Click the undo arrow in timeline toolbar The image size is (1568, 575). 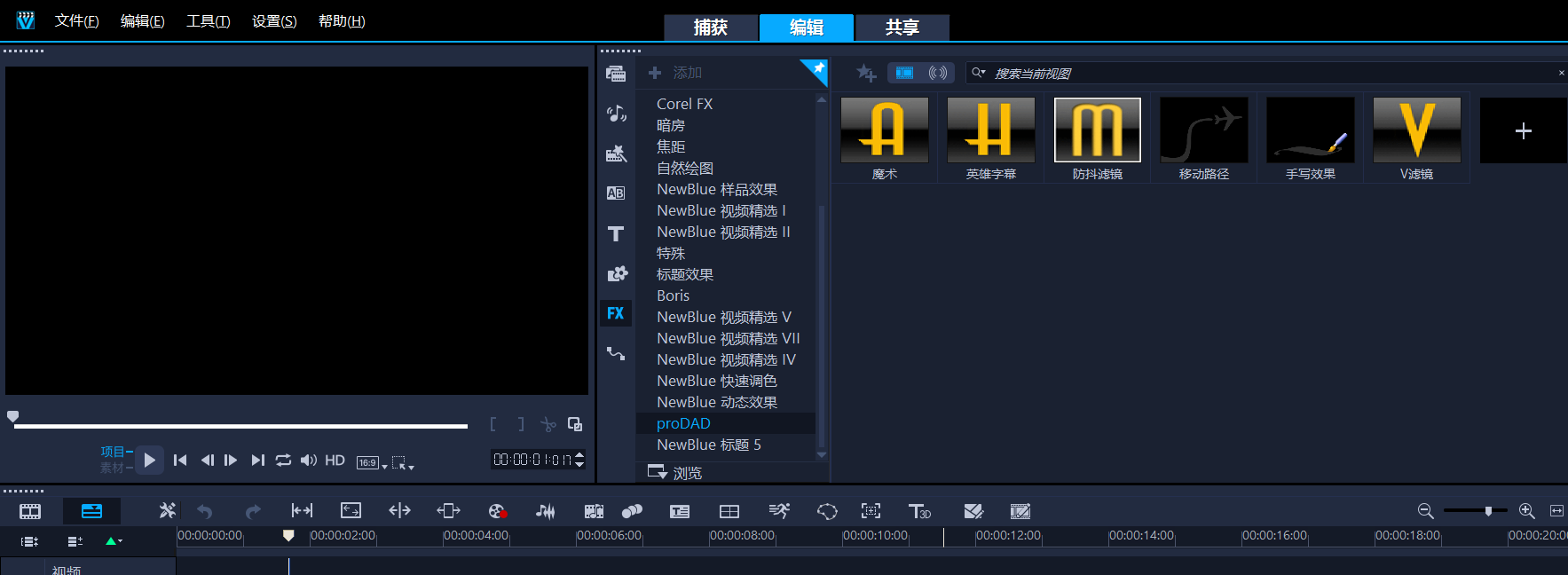pos(205,511)
